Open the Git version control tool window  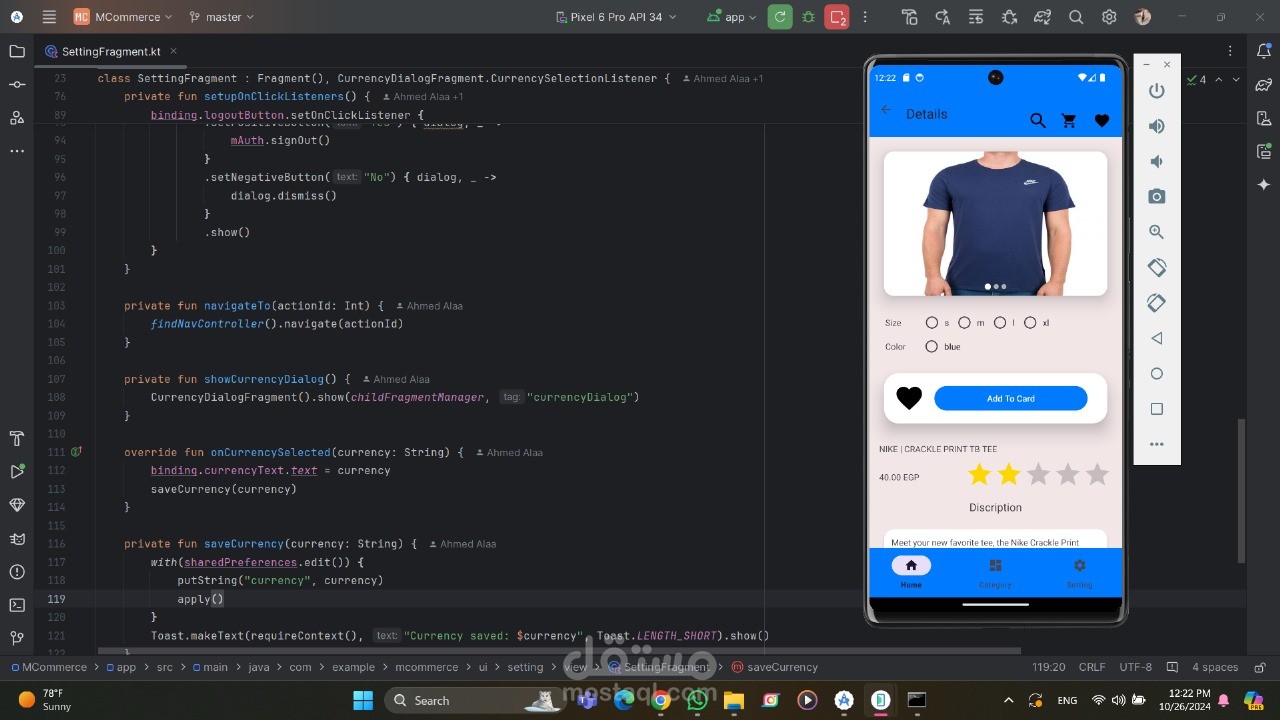pos(17,638)
